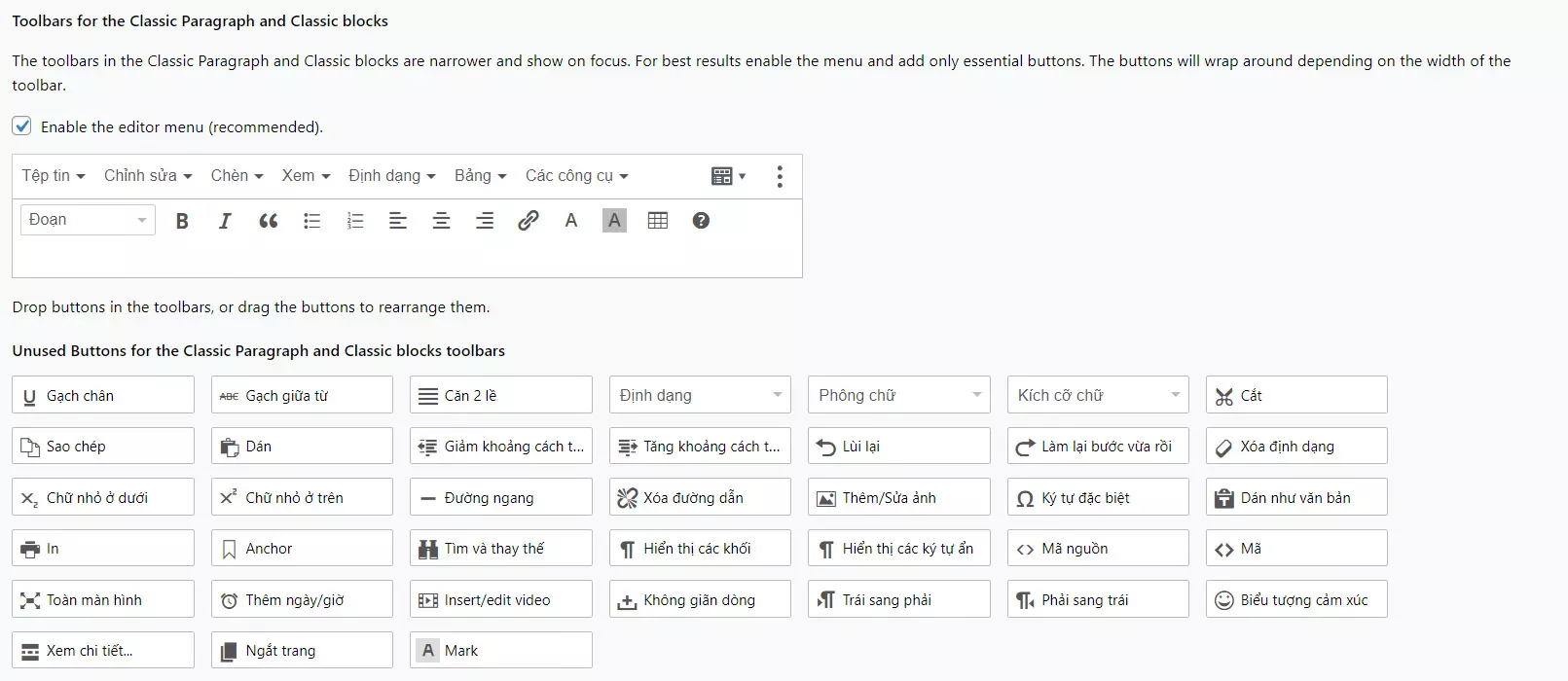
Task: Open the Tệp tin menu
Action: 54,176
